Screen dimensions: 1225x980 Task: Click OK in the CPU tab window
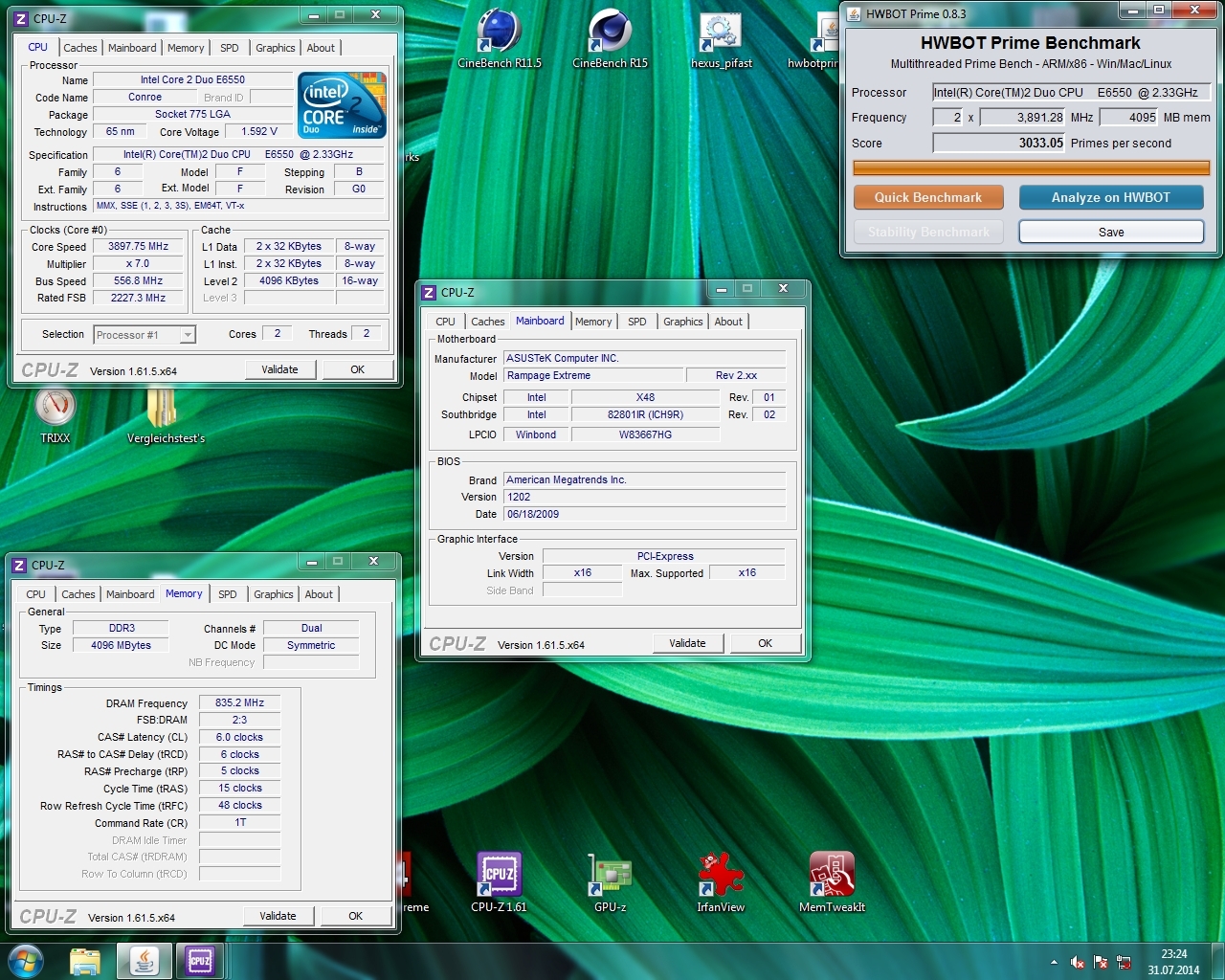pyautogui.click(x=358, y=369)
